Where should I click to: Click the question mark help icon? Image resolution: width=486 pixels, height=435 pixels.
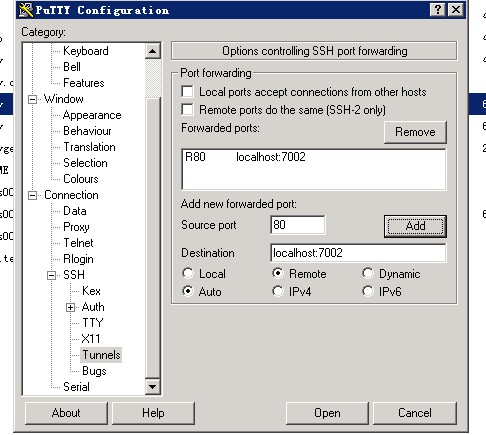pyautogui.click(x=438, y=9)
